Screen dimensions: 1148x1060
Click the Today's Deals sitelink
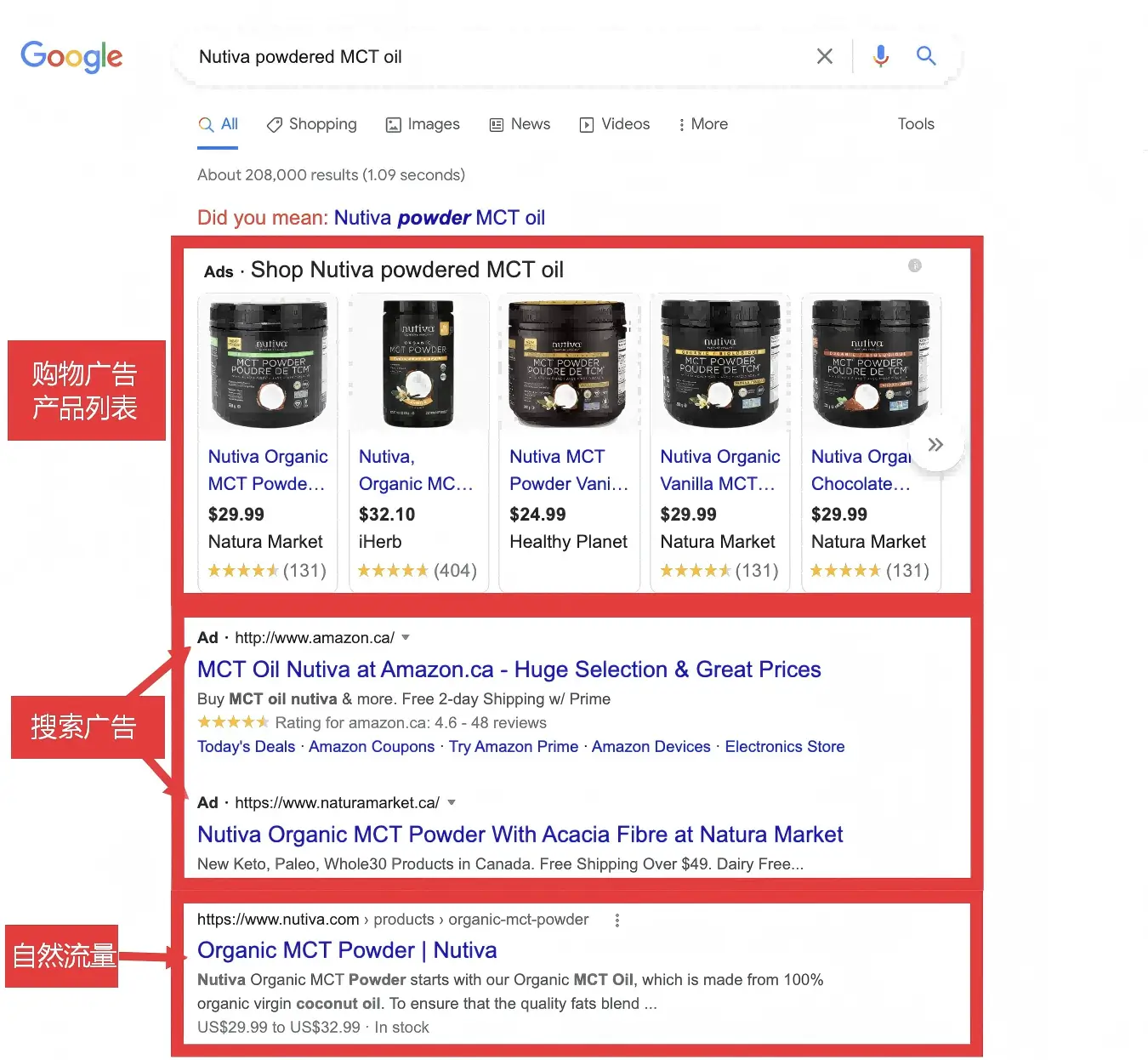coord(246,747)
